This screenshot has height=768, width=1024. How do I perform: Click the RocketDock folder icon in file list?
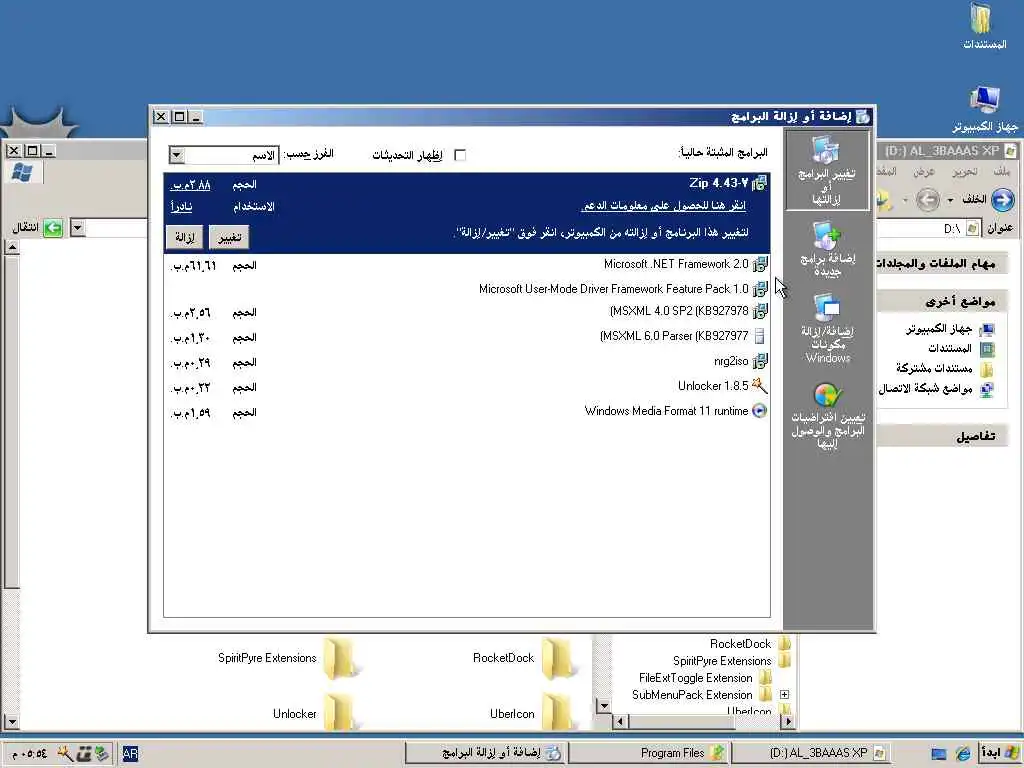point(558,658)
